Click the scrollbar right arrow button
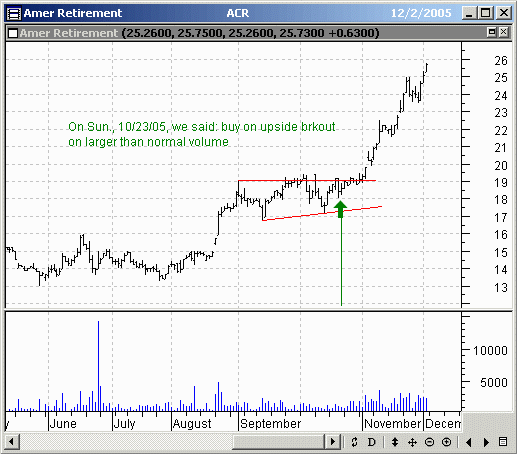 tap(333, 442)
